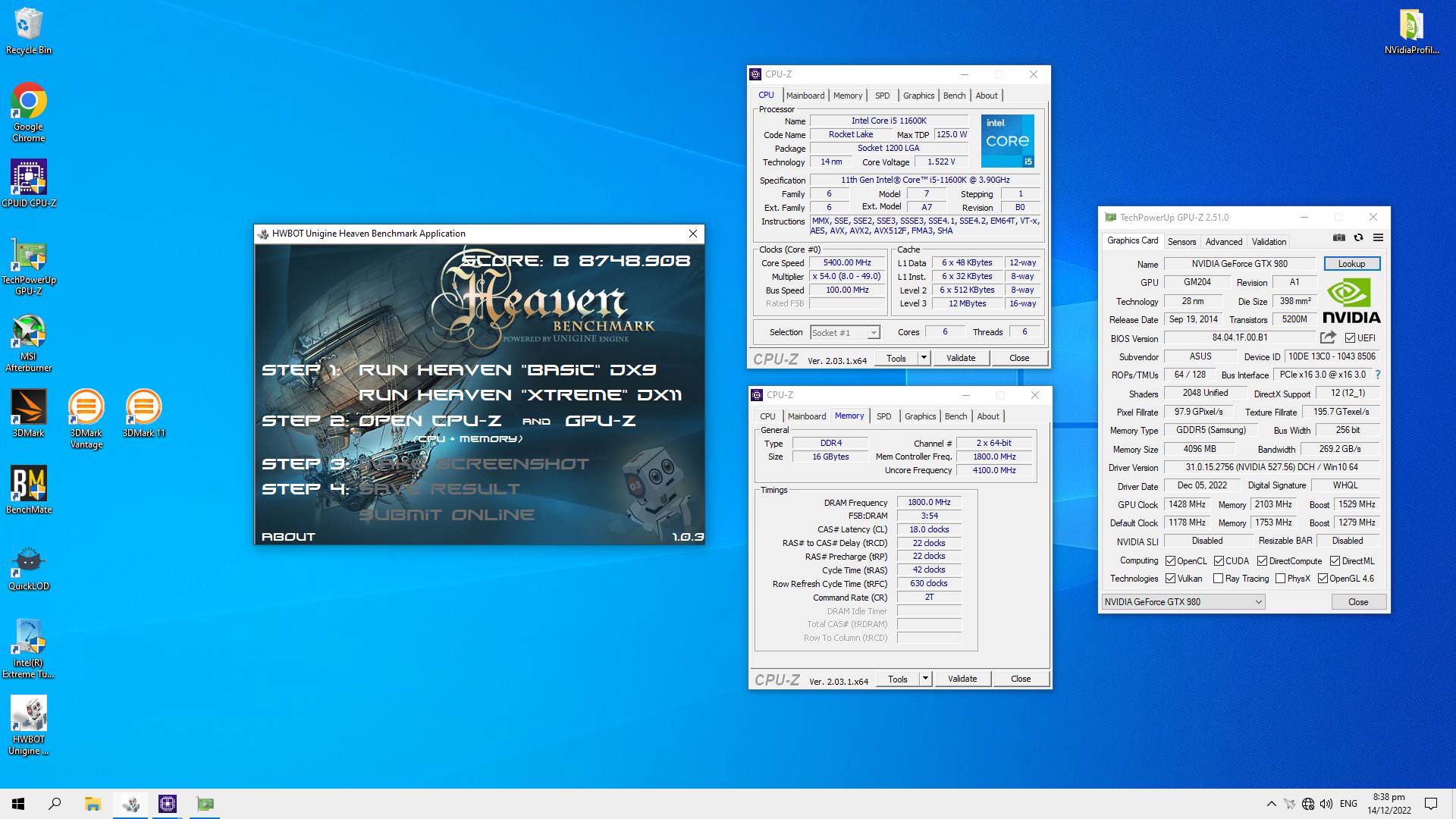This screenshot has height=819, width=1456.
Task: Launch Google Chrome from the desktop
Action: pyautogui.click(x=29, y=112)
